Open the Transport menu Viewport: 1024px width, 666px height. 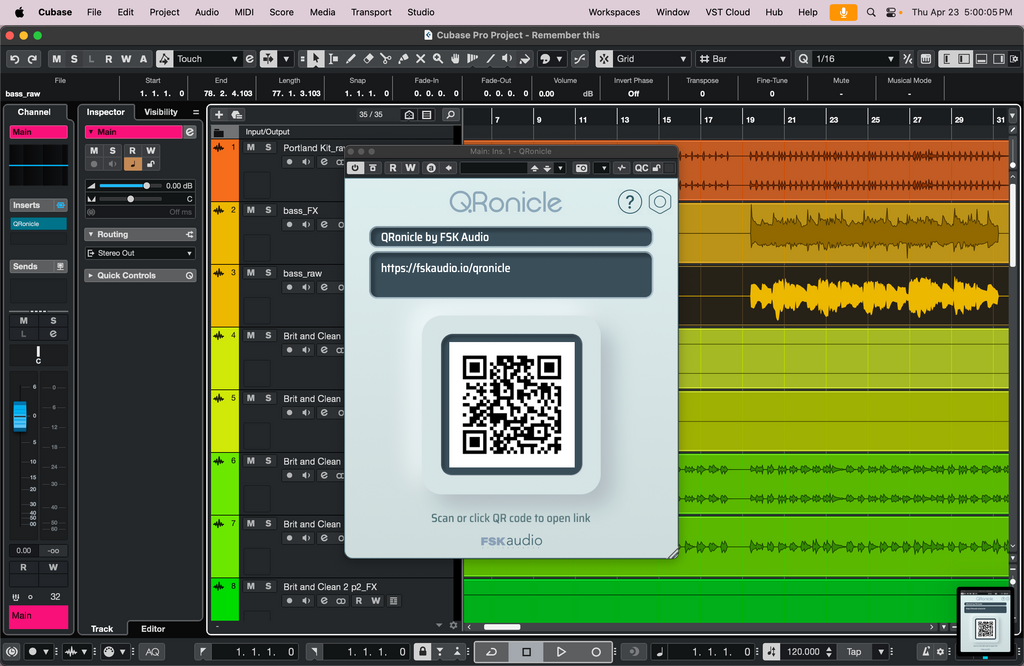(371, 12)
